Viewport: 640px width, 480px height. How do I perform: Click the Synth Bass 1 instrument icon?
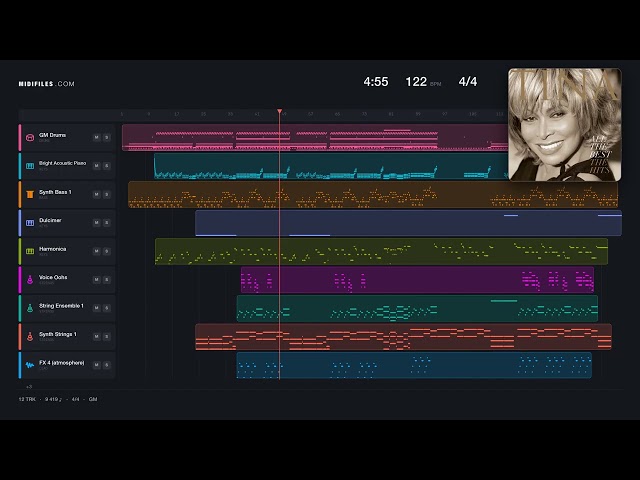pyautogui.click(x=30, y=194)
